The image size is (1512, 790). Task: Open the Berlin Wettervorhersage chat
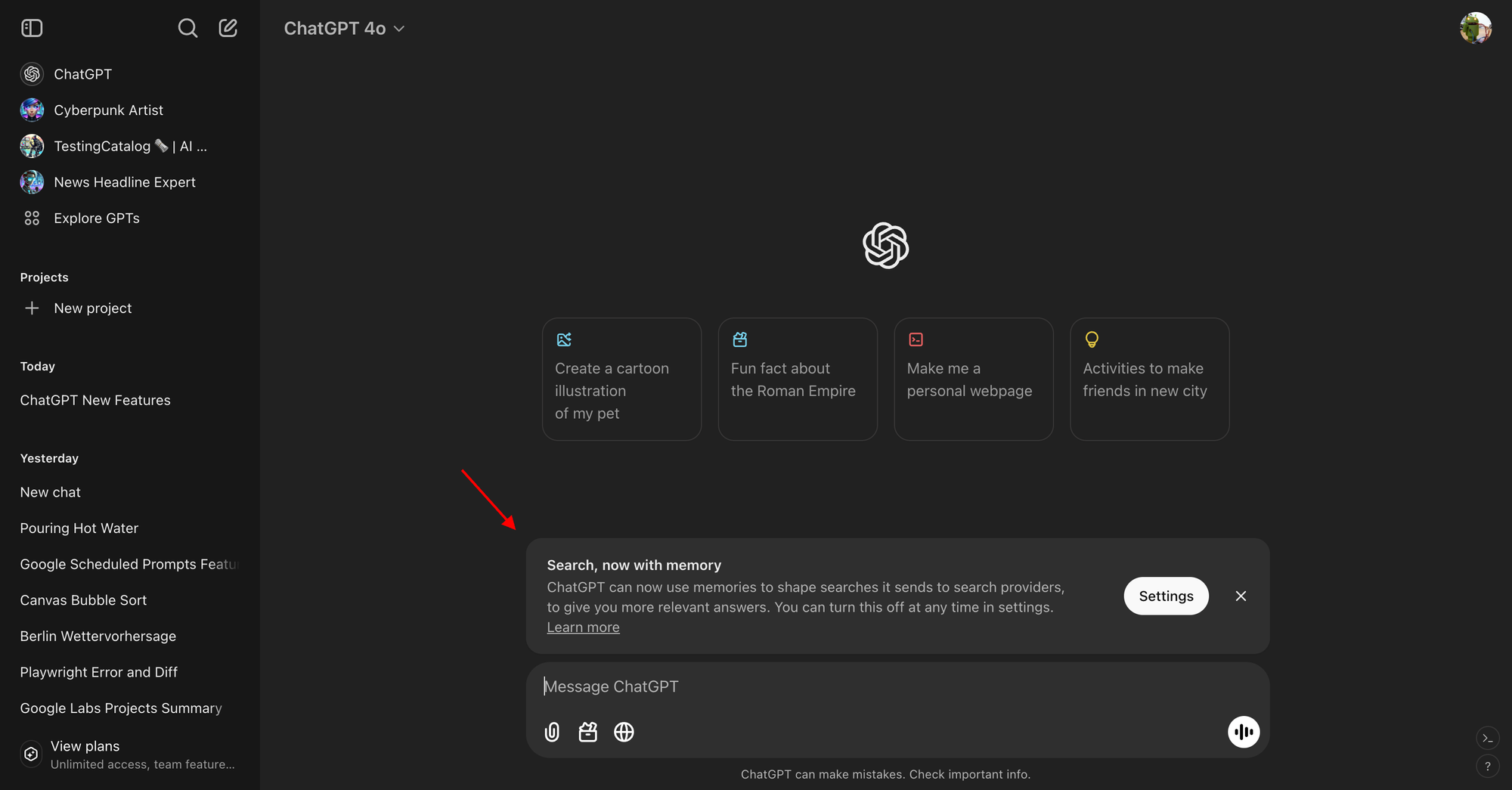tap(98, 636)
